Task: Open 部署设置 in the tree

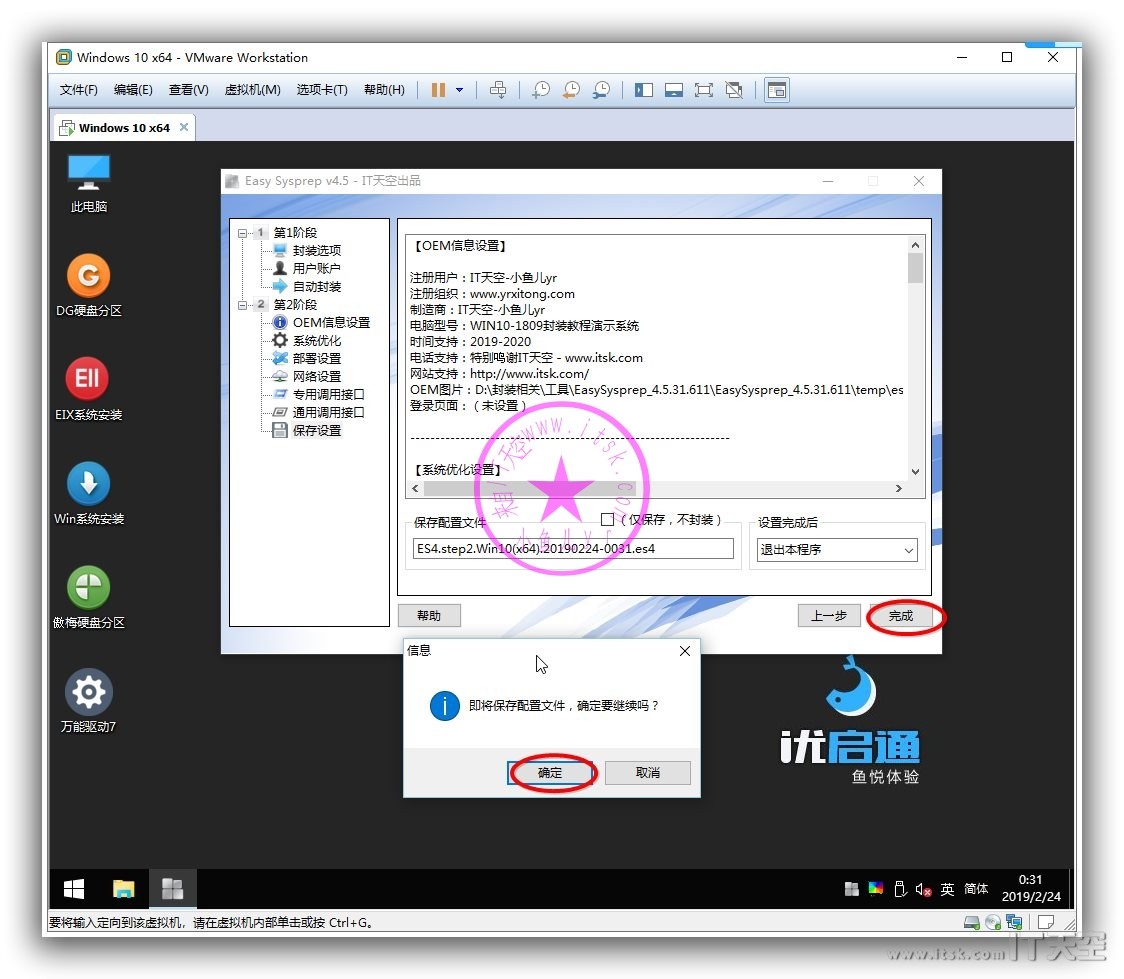Action: pos(316,358)
